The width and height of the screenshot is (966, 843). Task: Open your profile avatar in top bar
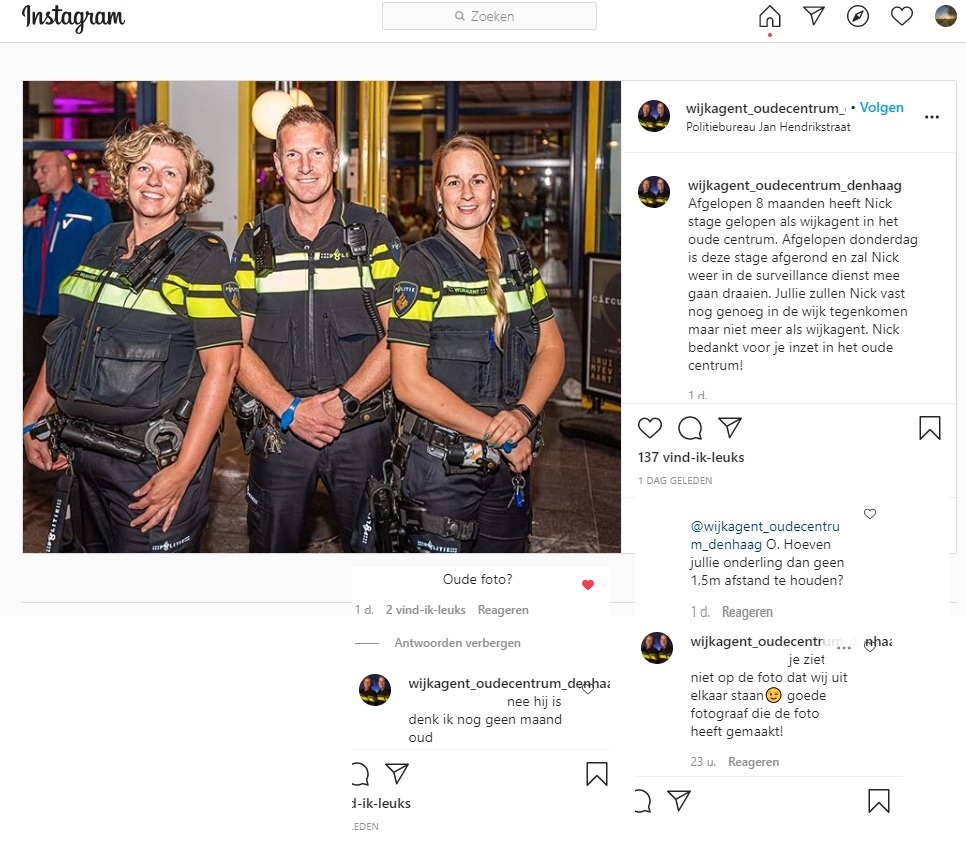tap(946, 16)
